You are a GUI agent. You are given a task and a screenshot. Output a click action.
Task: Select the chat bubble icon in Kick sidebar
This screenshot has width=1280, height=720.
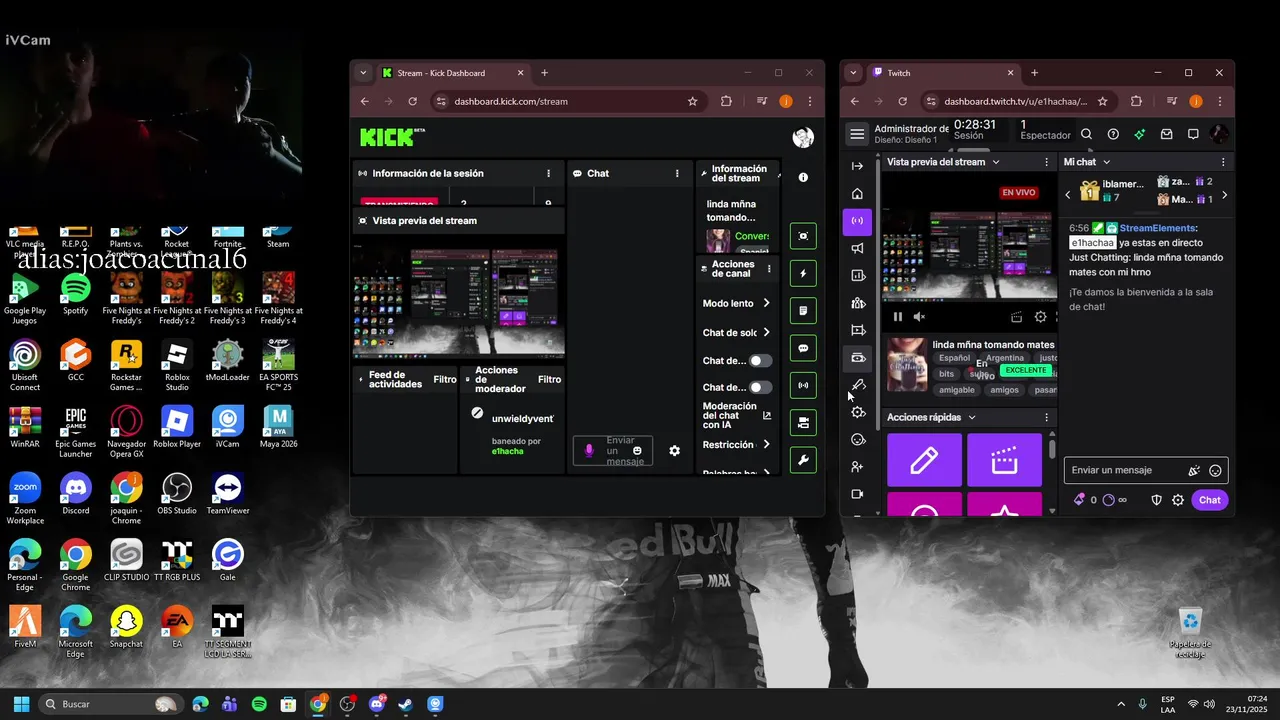803,348
